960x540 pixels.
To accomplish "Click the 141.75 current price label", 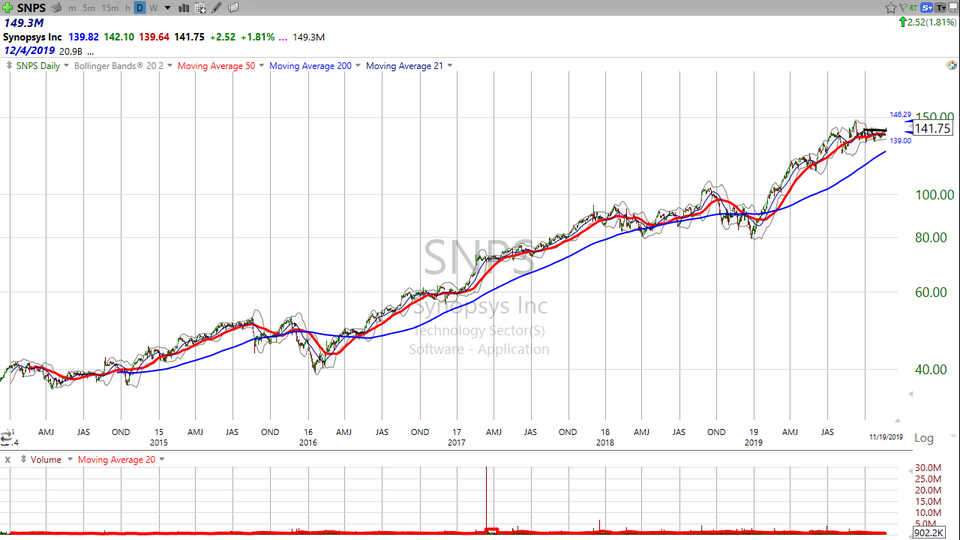I will pyautogui.click(x=932, y=129).
